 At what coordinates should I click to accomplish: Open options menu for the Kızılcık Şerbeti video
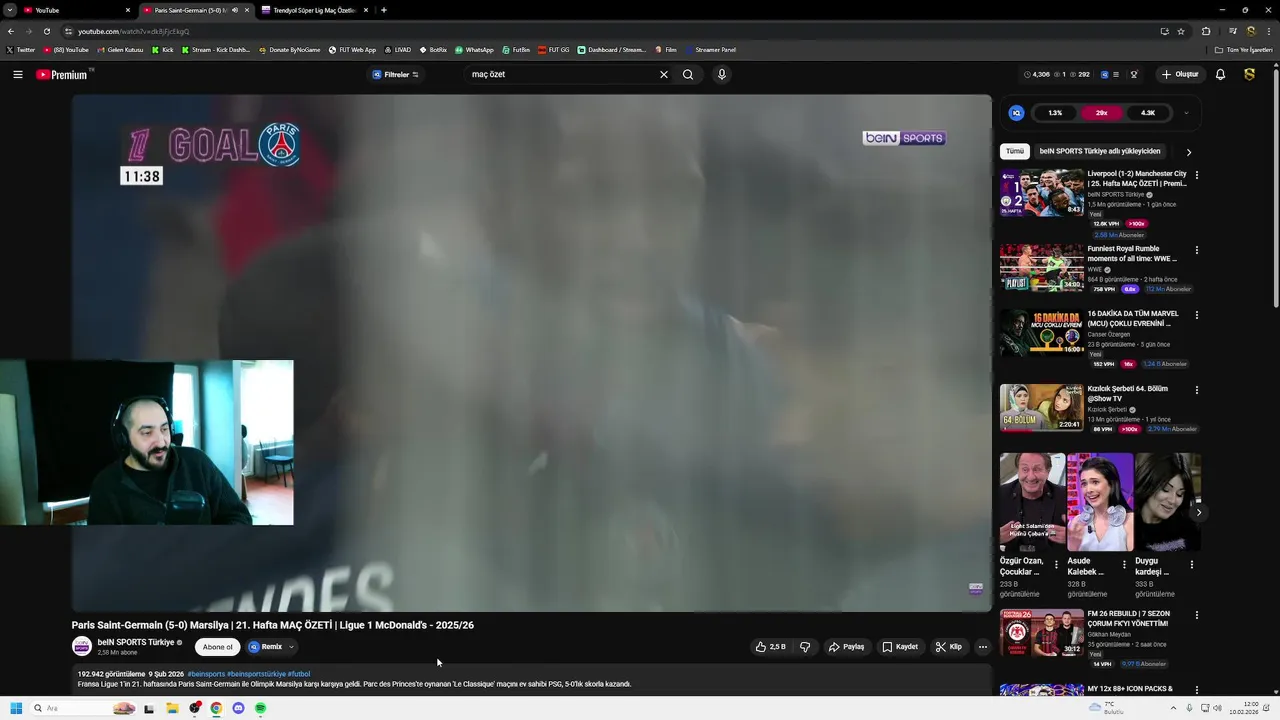click(x=1196, y=390)
